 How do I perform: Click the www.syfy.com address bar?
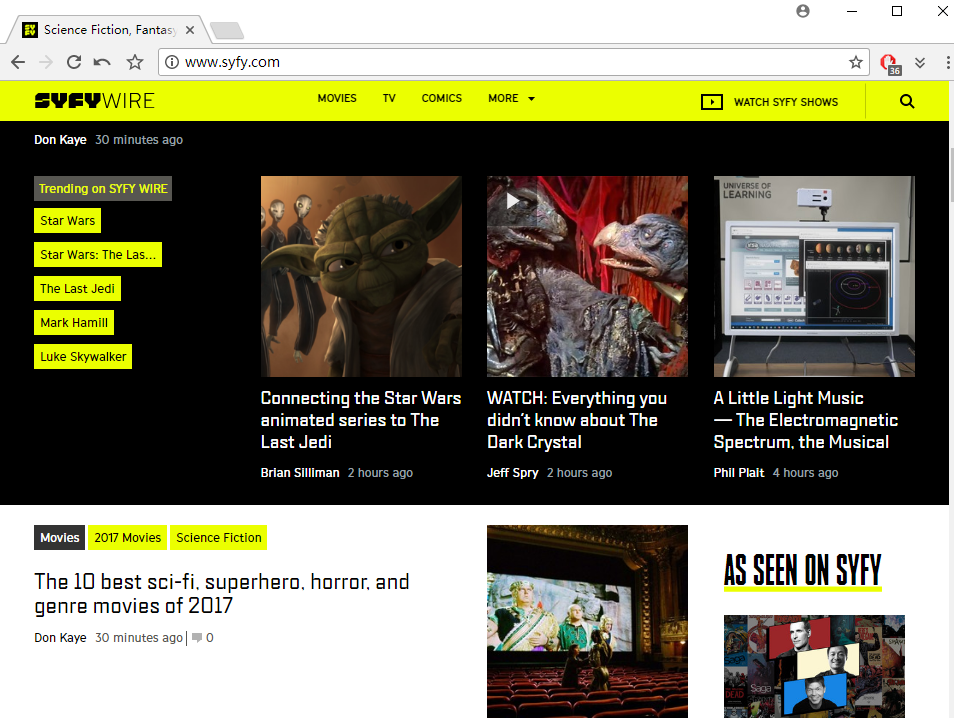(514, 62)
